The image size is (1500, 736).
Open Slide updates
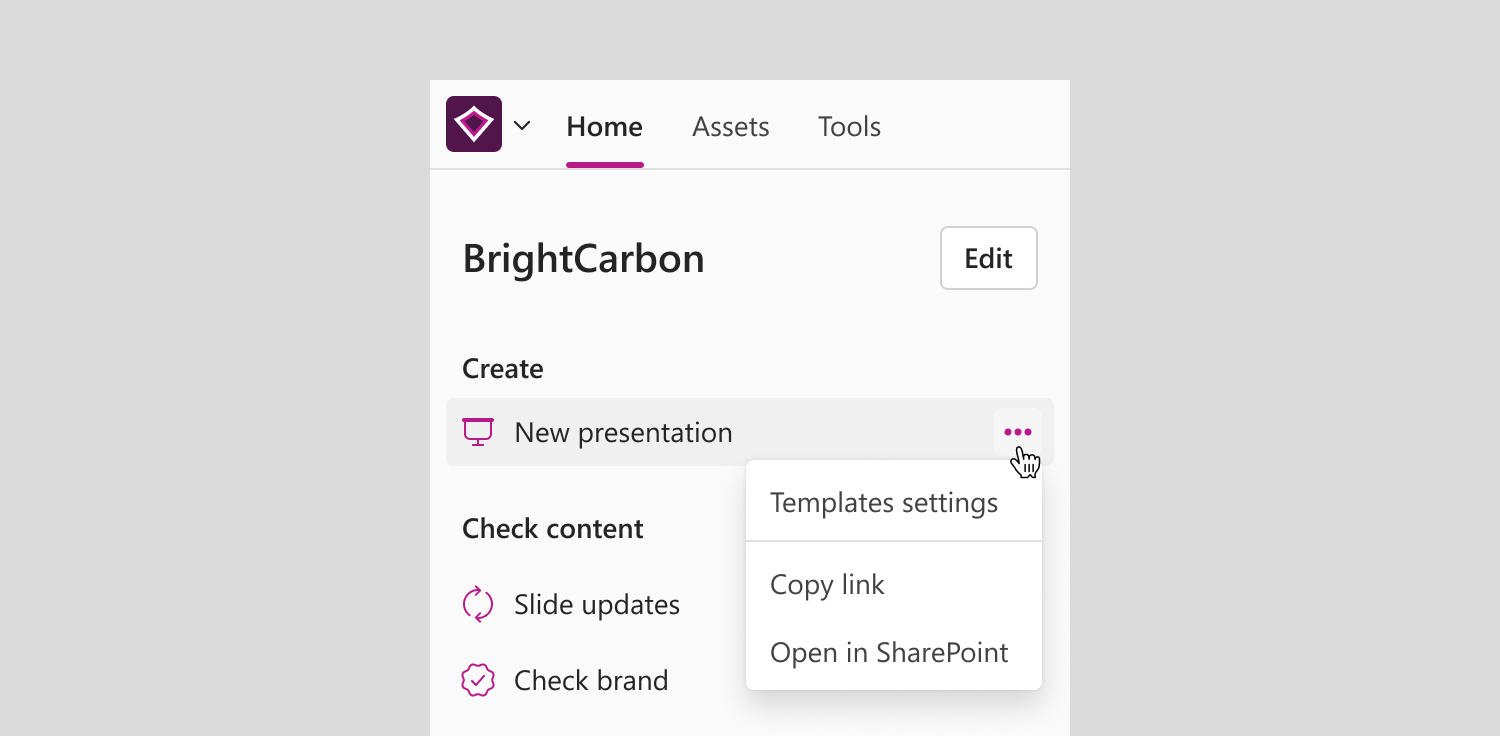[597, 604]
